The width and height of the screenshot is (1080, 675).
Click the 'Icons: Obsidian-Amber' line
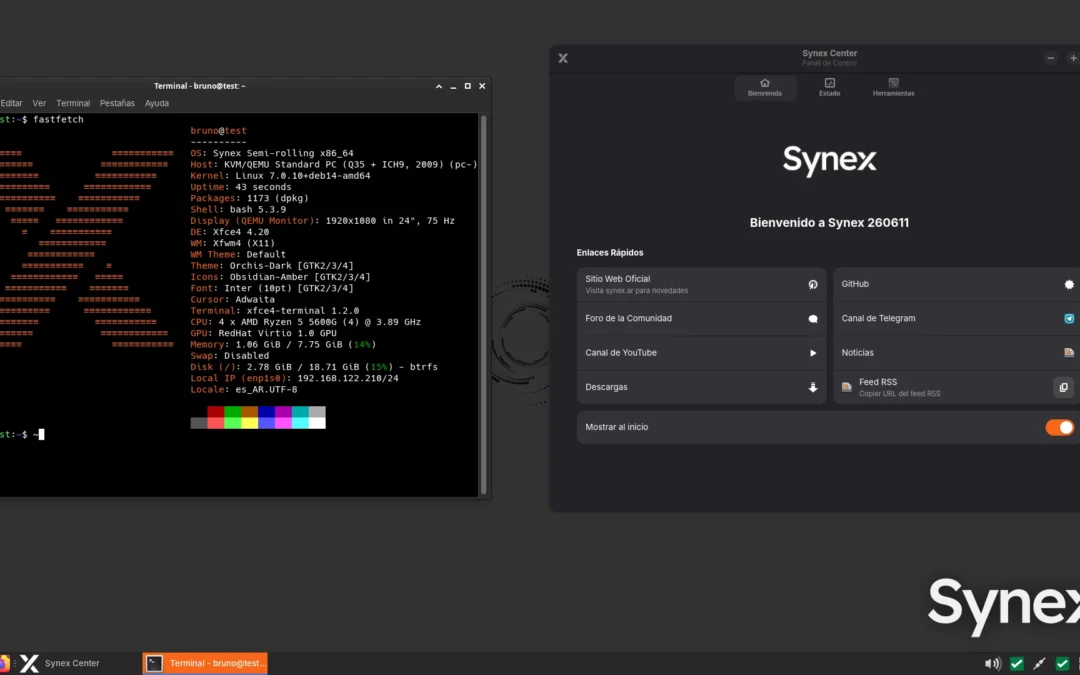tap(280, 277)
